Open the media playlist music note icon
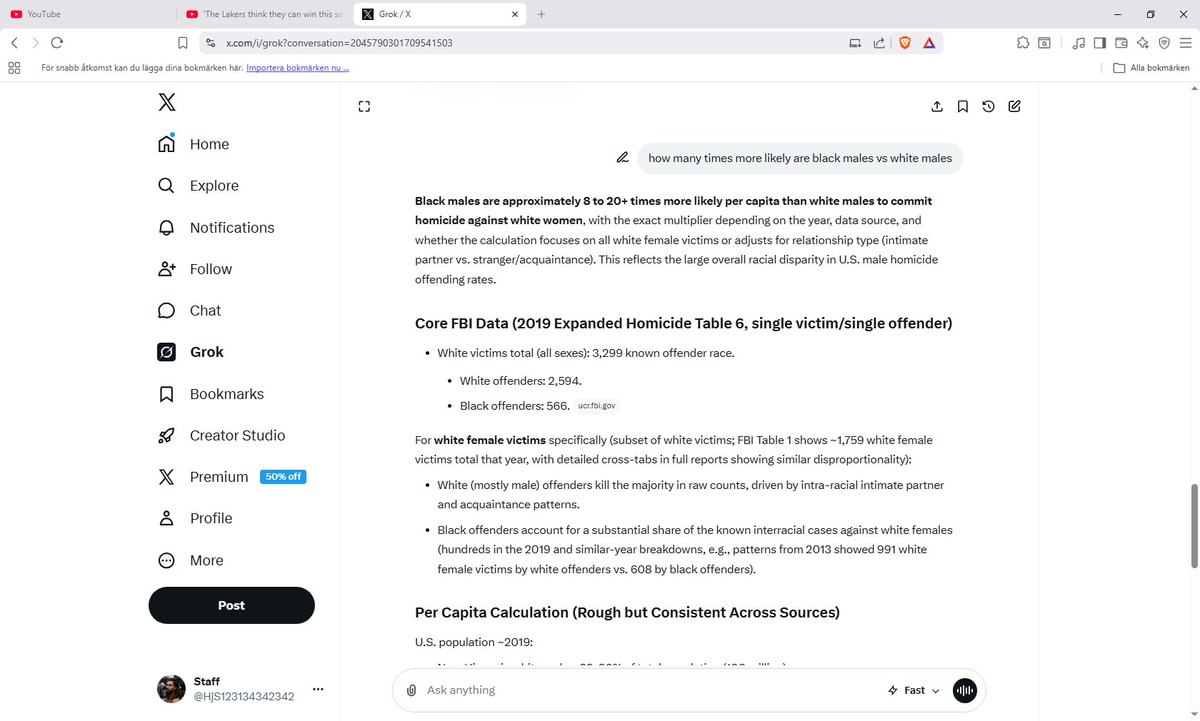The width and height of the screenshot is (1200, 721). [x=1078, y=43]
